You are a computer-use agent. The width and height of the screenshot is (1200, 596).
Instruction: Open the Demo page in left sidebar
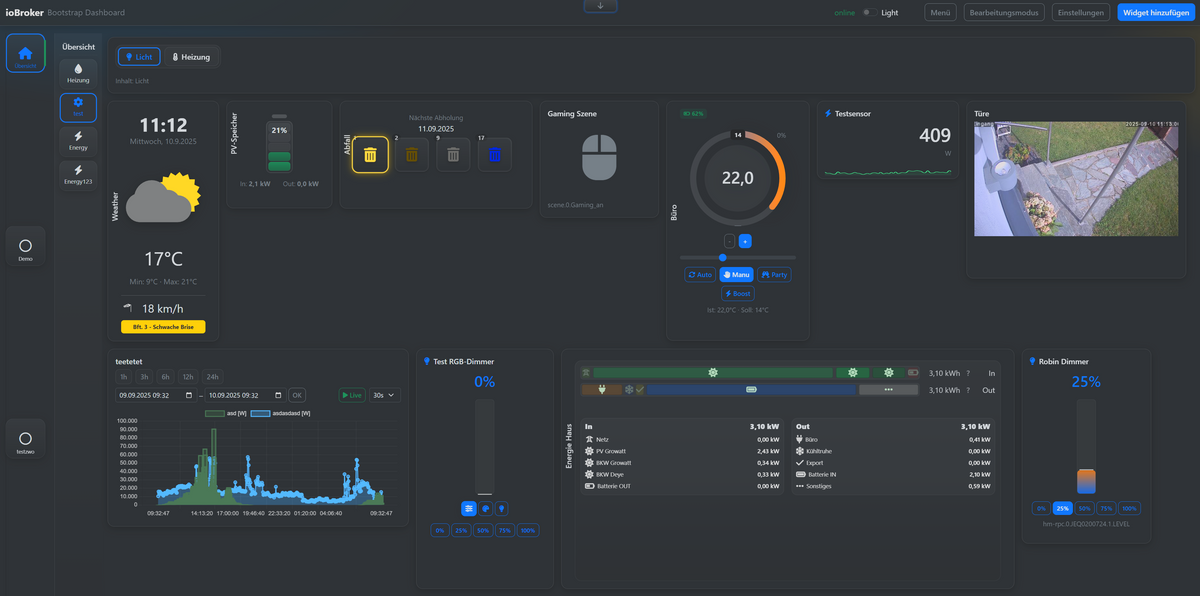pos(25,248)
